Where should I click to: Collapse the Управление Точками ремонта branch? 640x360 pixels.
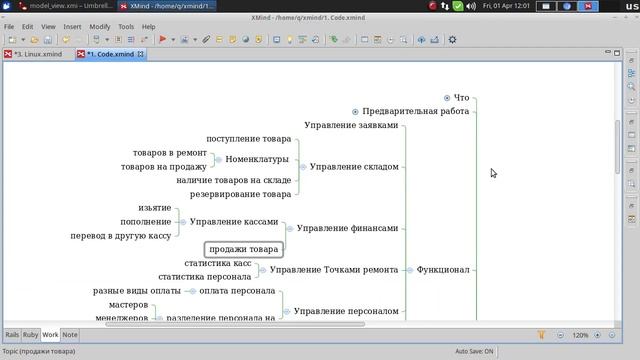pyautogui.click(x=263, y=270)
